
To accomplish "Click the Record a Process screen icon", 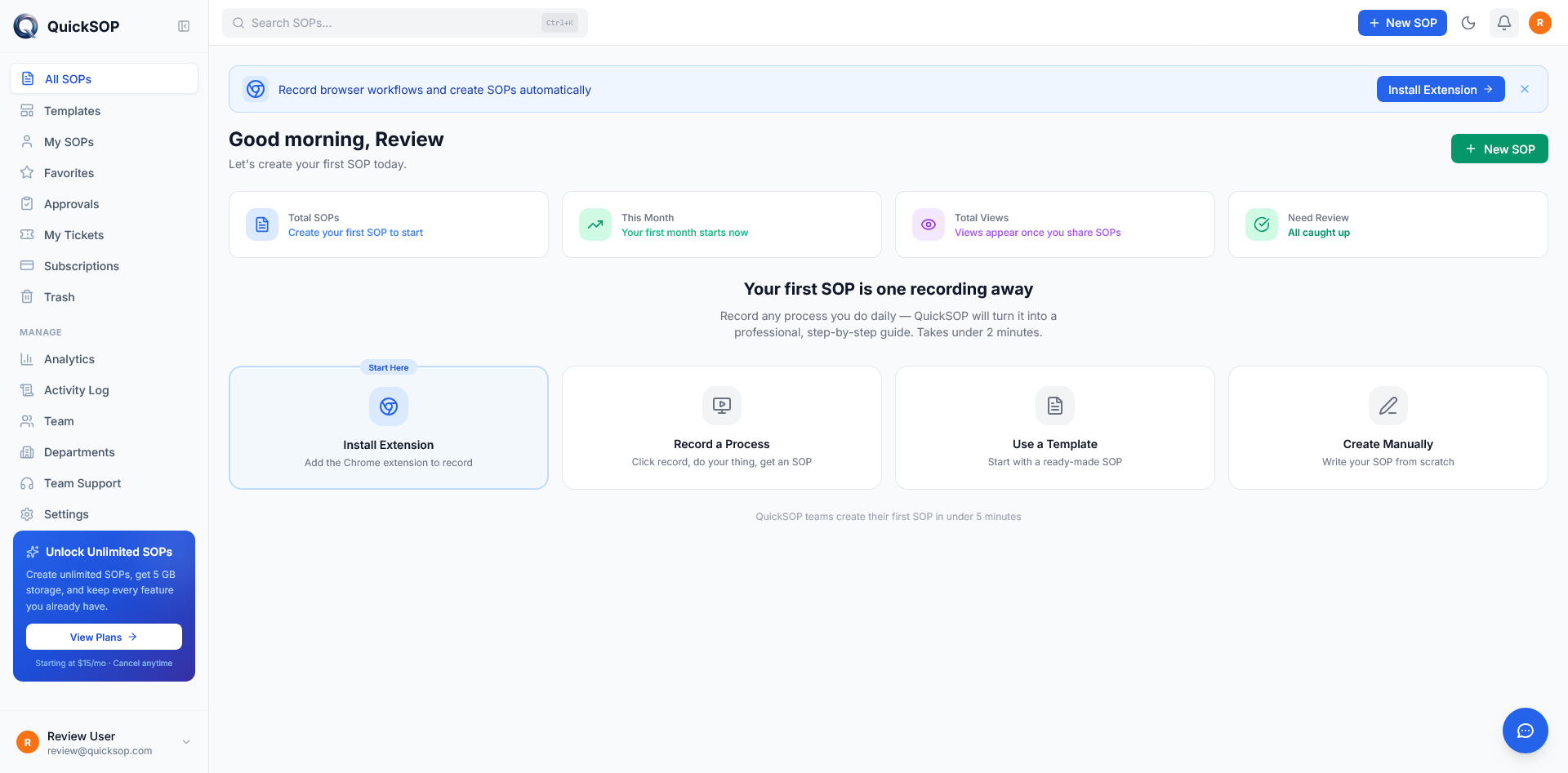I will point(722,406).
